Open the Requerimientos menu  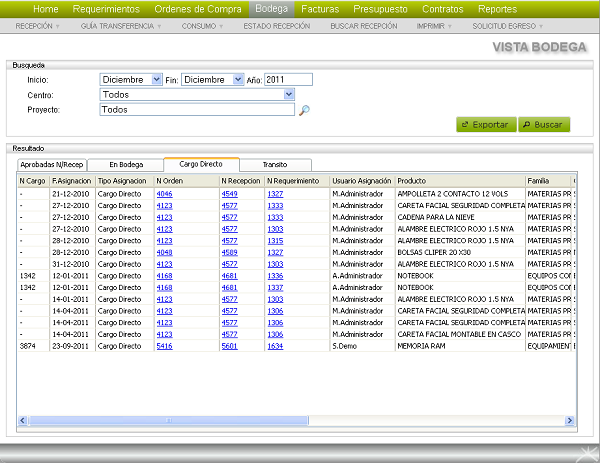coord(106,9)
